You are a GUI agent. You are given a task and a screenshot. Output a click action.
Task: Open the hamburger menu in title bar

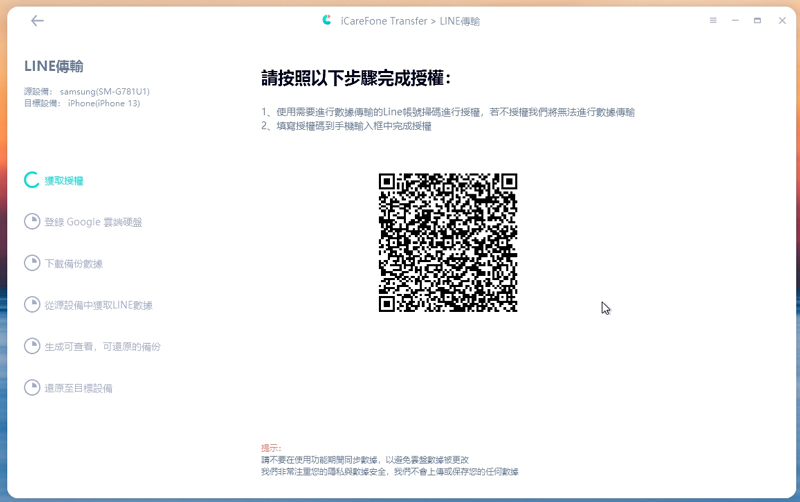click(713, 20)
